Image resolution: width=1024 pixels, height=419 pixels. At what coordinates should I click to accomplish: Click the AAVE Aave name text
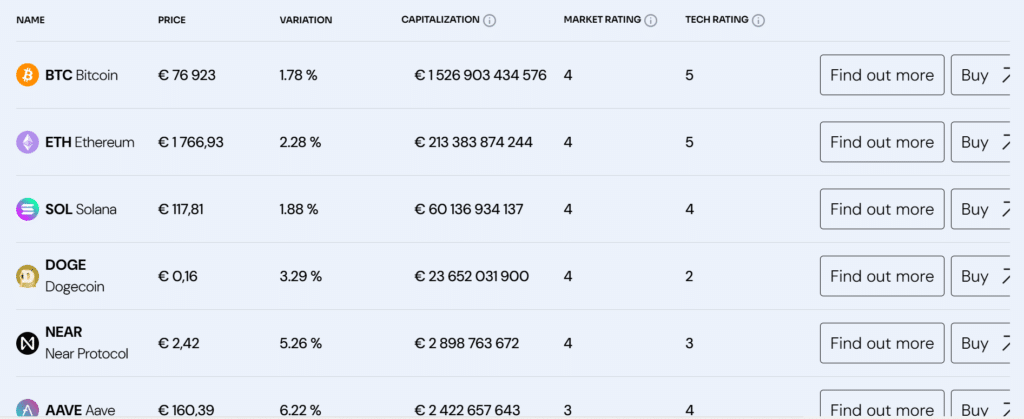point(80,411)
